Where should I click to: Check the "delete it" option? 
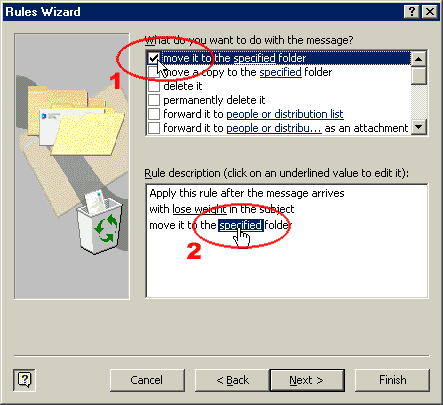[154, 86]
